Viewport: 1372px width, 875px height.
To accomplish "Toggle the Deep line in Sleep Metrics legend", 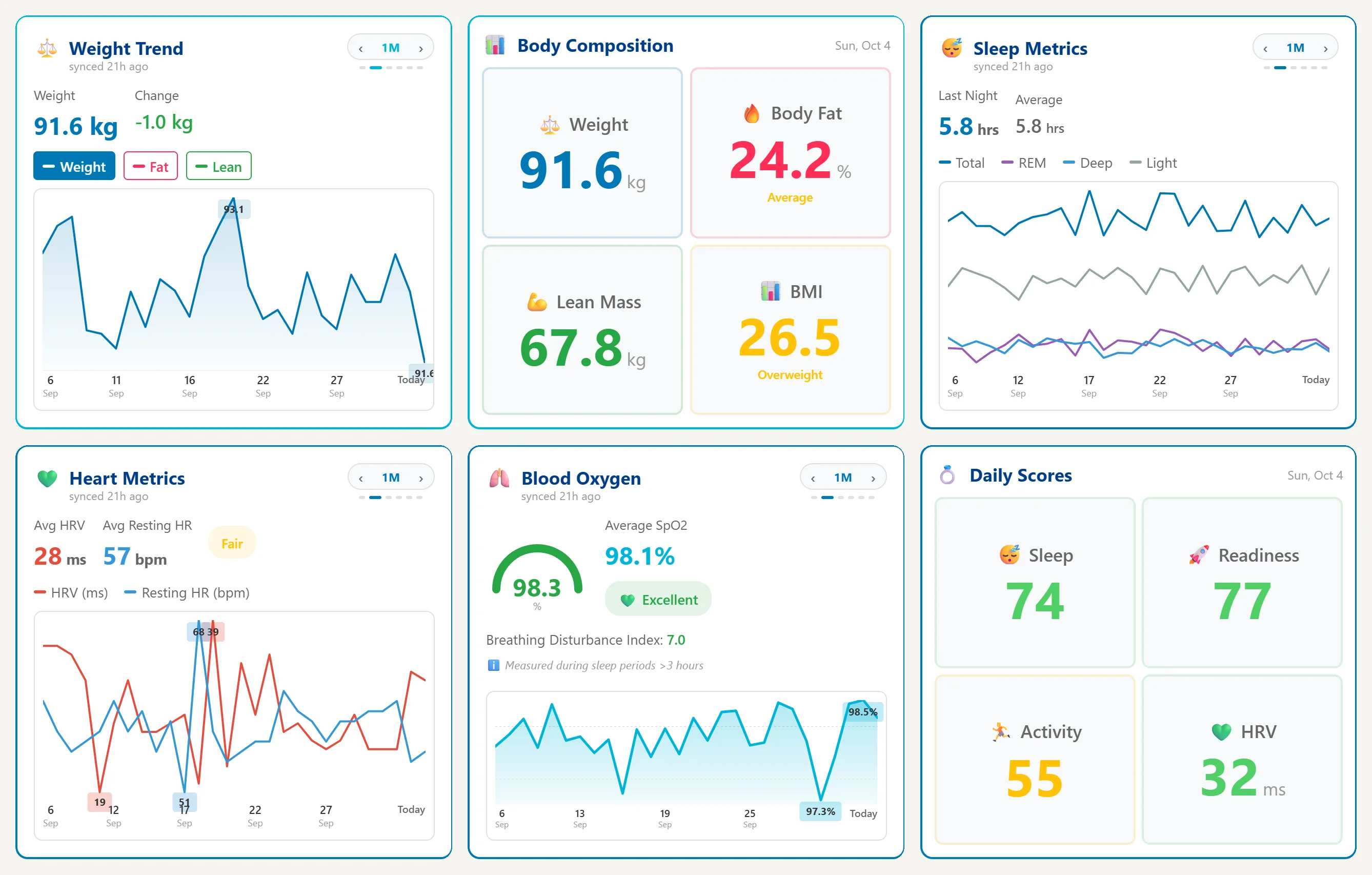I will [x=1087, y=163].
